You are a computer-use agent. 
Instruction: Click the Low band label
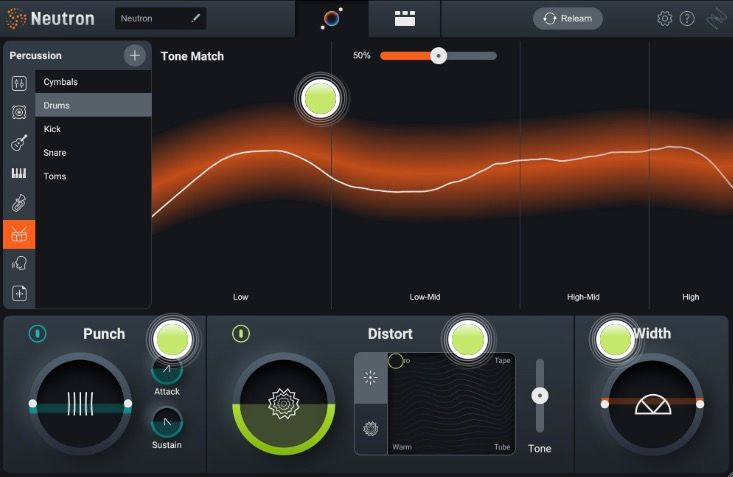coord(241,297)
